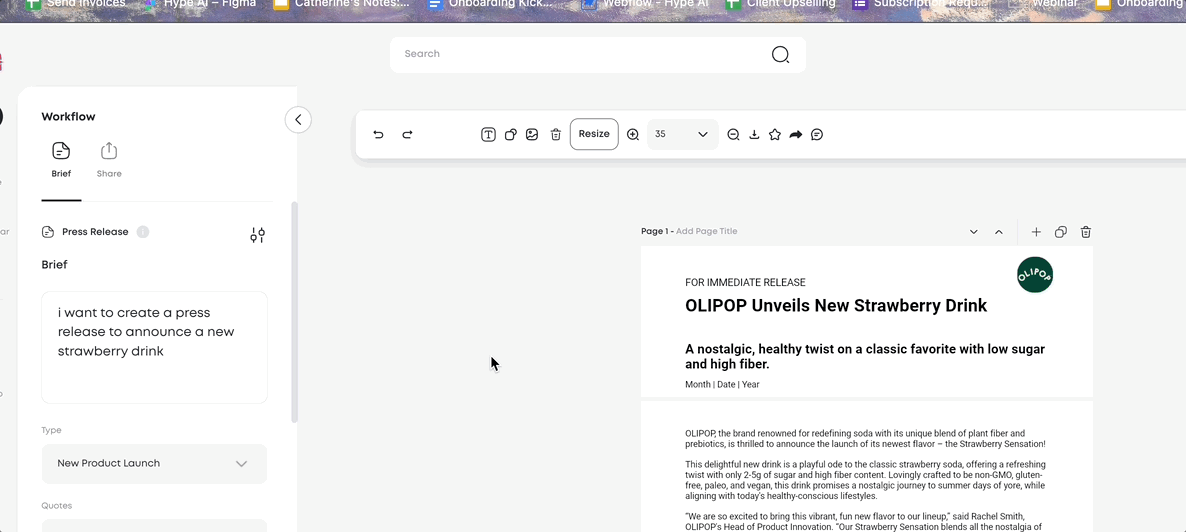Open Webflow - Hype AI bookmark
The width and height of the screenshot is (1186, 532).
tap(644, 4)
